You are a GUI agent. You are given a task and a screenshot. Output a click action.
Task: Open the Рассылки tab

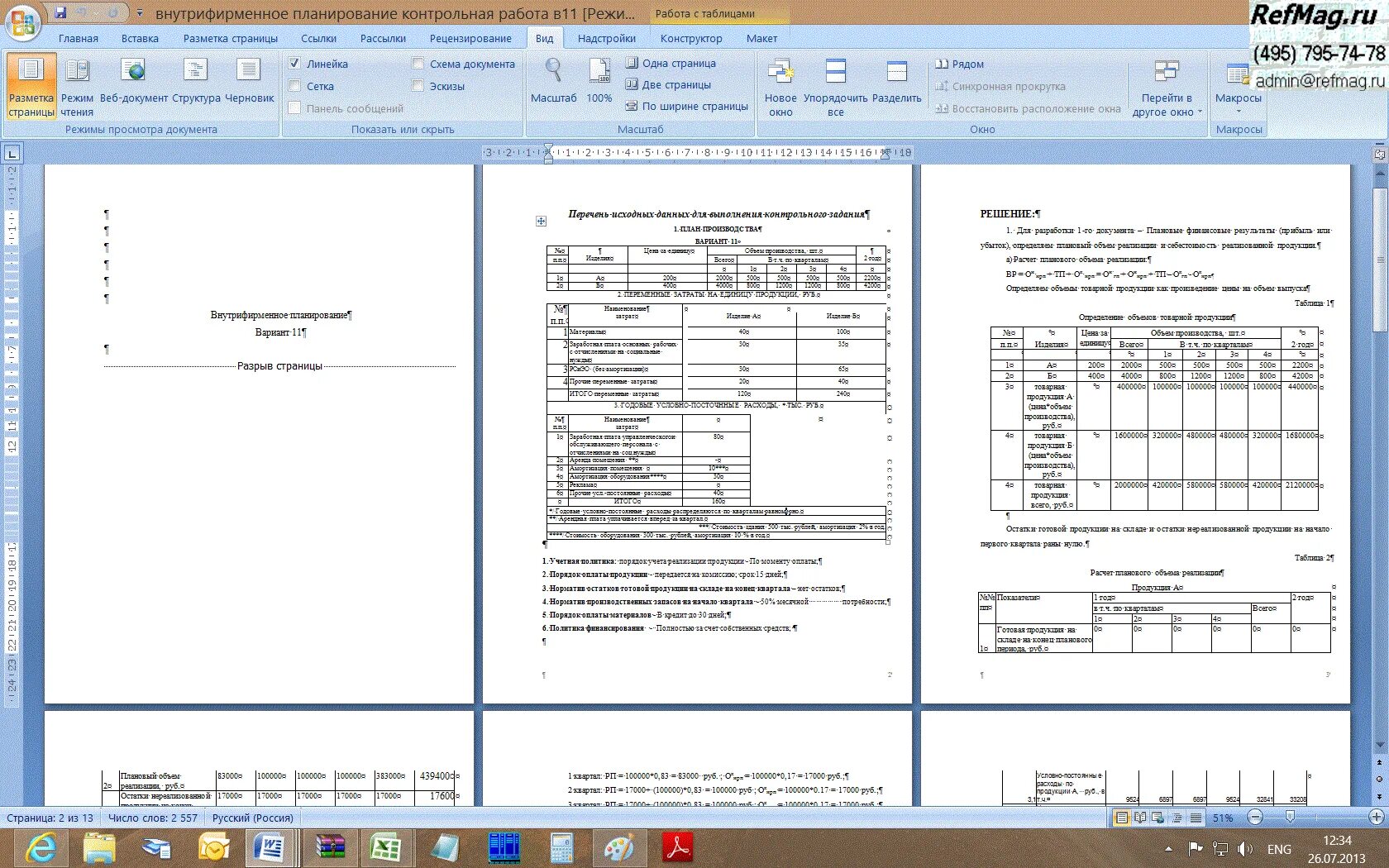point(383,38)
